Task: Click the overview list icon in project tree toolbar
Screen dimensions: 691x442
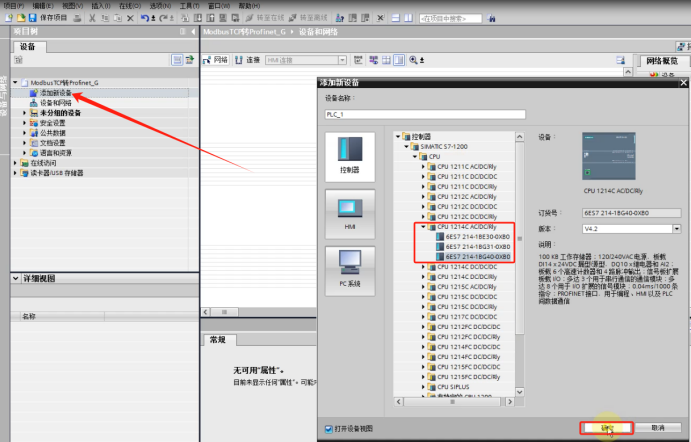Action: tap(177, 60)
